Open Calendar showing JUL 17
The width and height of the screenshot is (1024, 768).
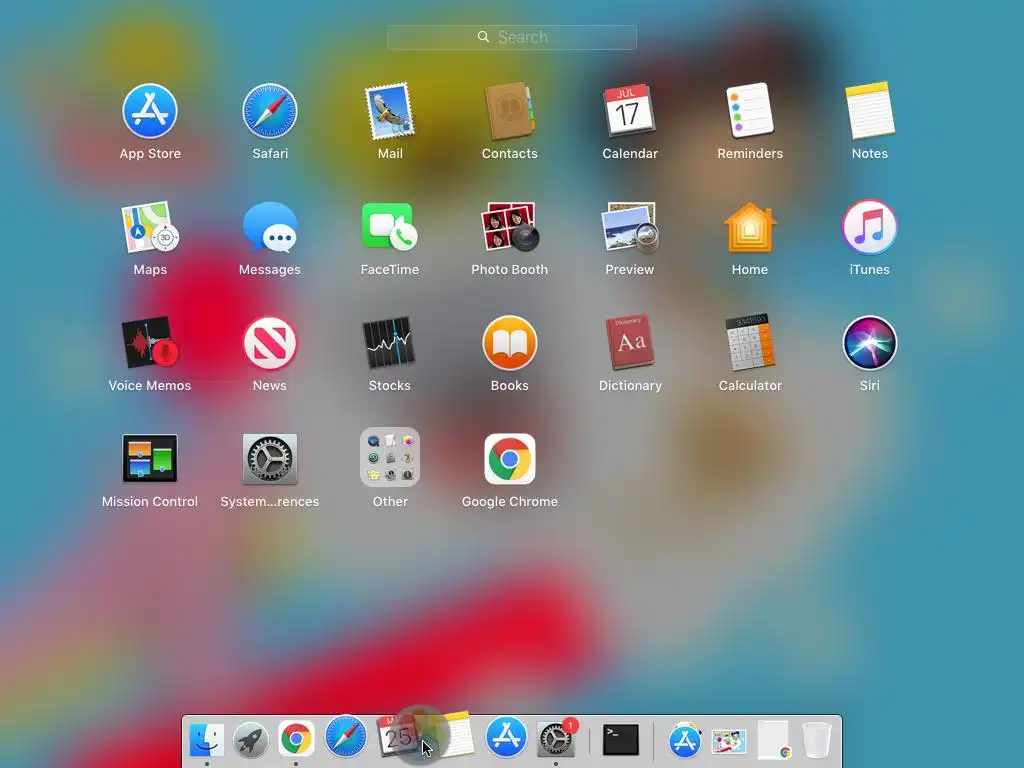click(x=629, y=110)
